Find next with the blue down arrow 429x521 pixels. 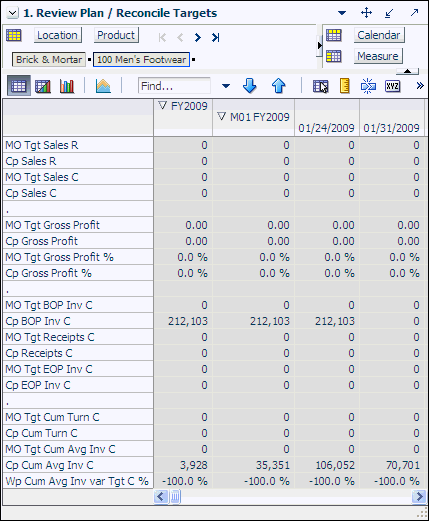click(x=250, y=86)
